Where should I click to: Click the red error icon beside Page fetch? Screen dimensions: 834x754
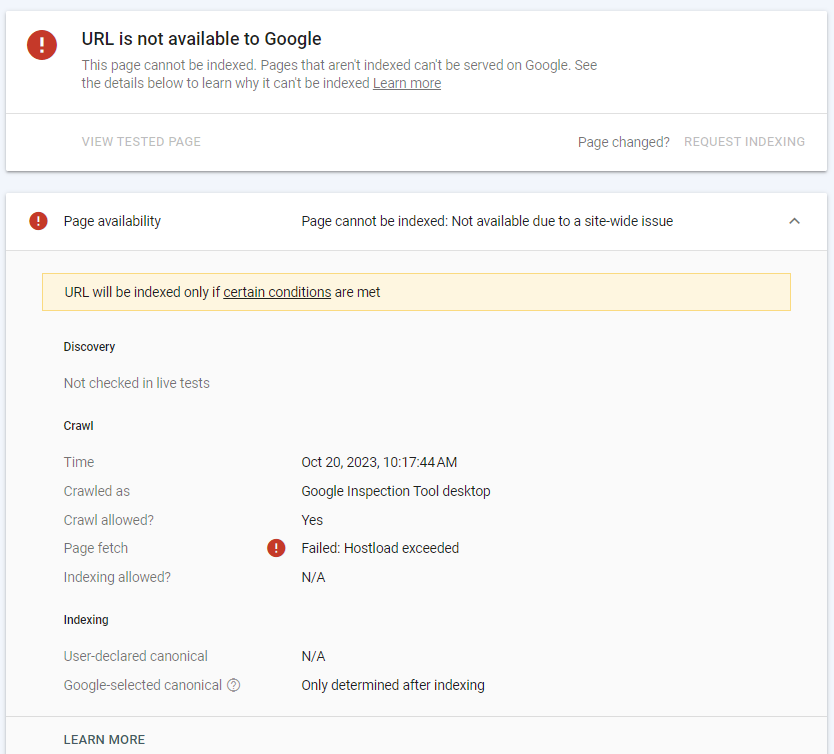click(x=276, y=548)
